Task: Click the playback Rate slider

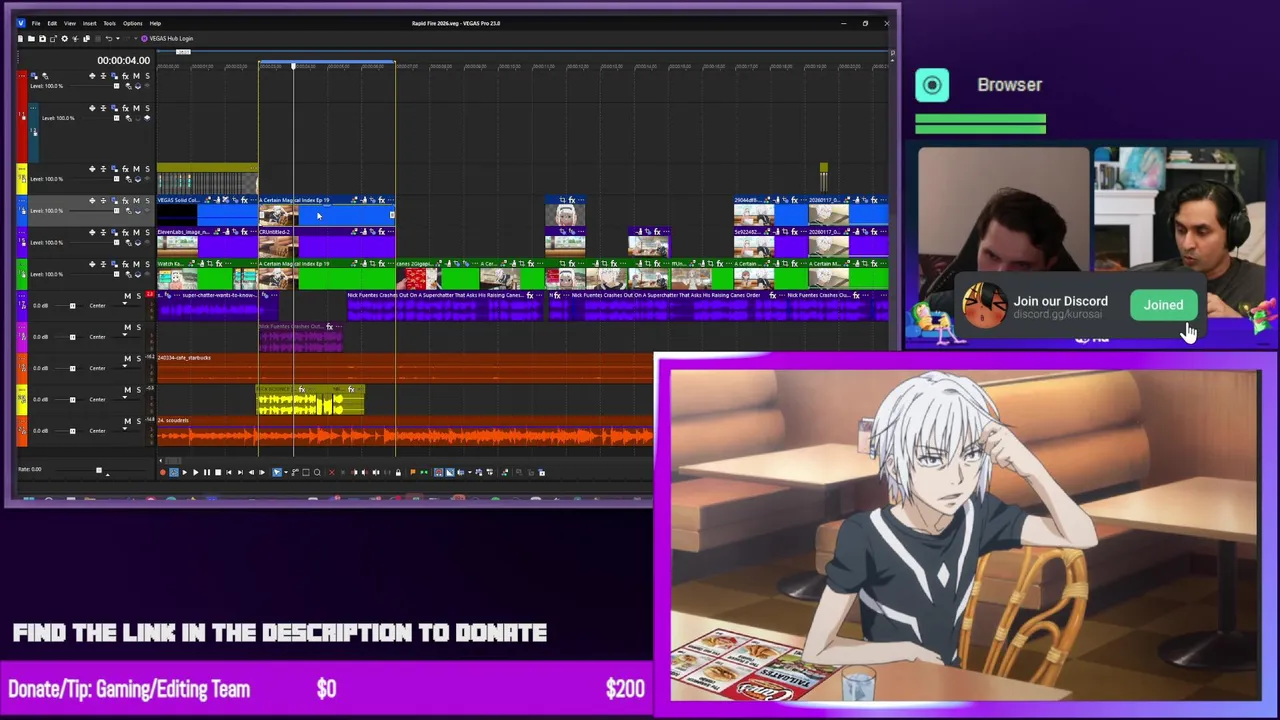Action: pyautogui.click(x=99, y=470)
